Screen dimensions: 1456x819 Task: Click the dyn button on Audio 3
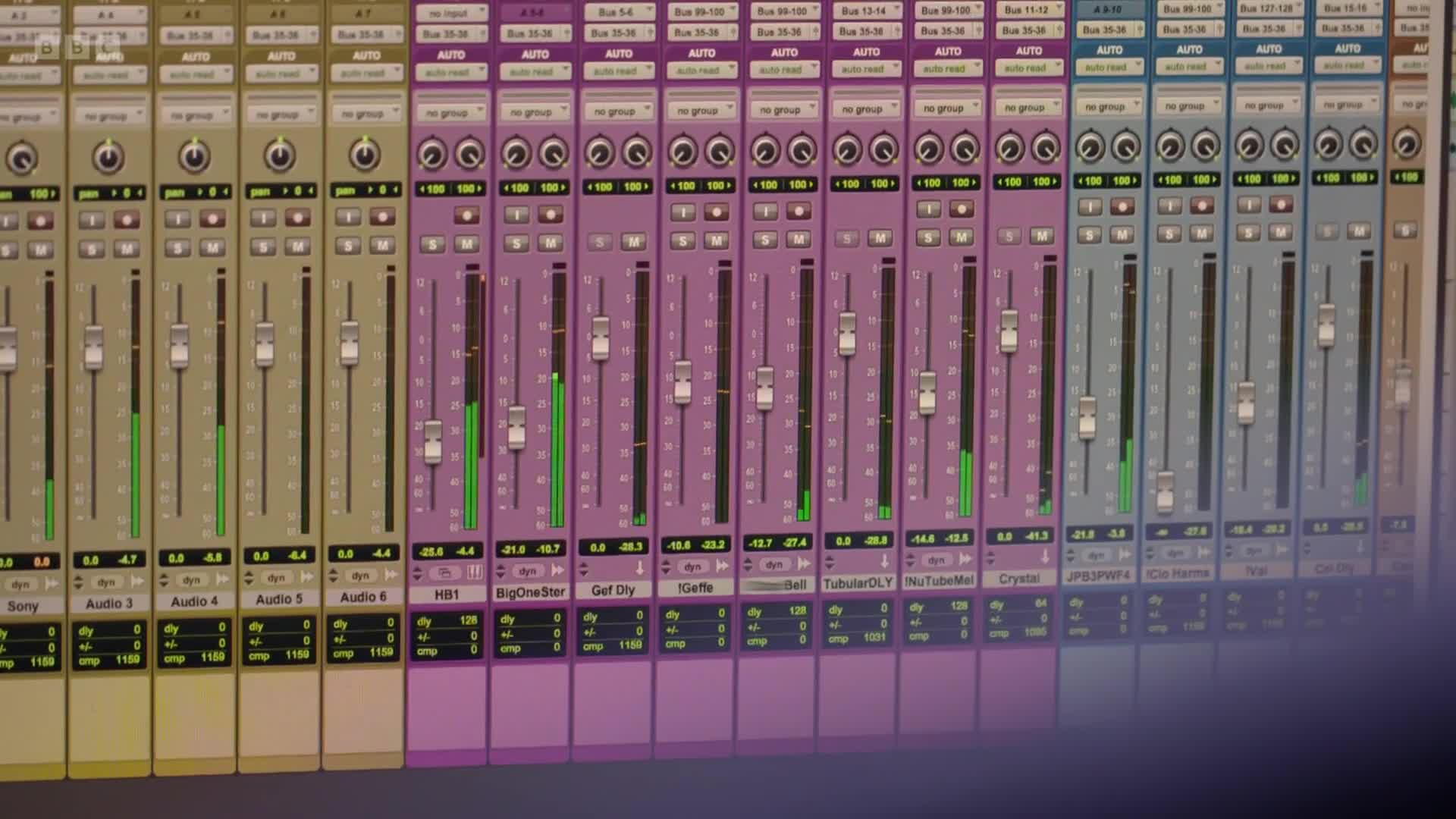tap(106, 582)
